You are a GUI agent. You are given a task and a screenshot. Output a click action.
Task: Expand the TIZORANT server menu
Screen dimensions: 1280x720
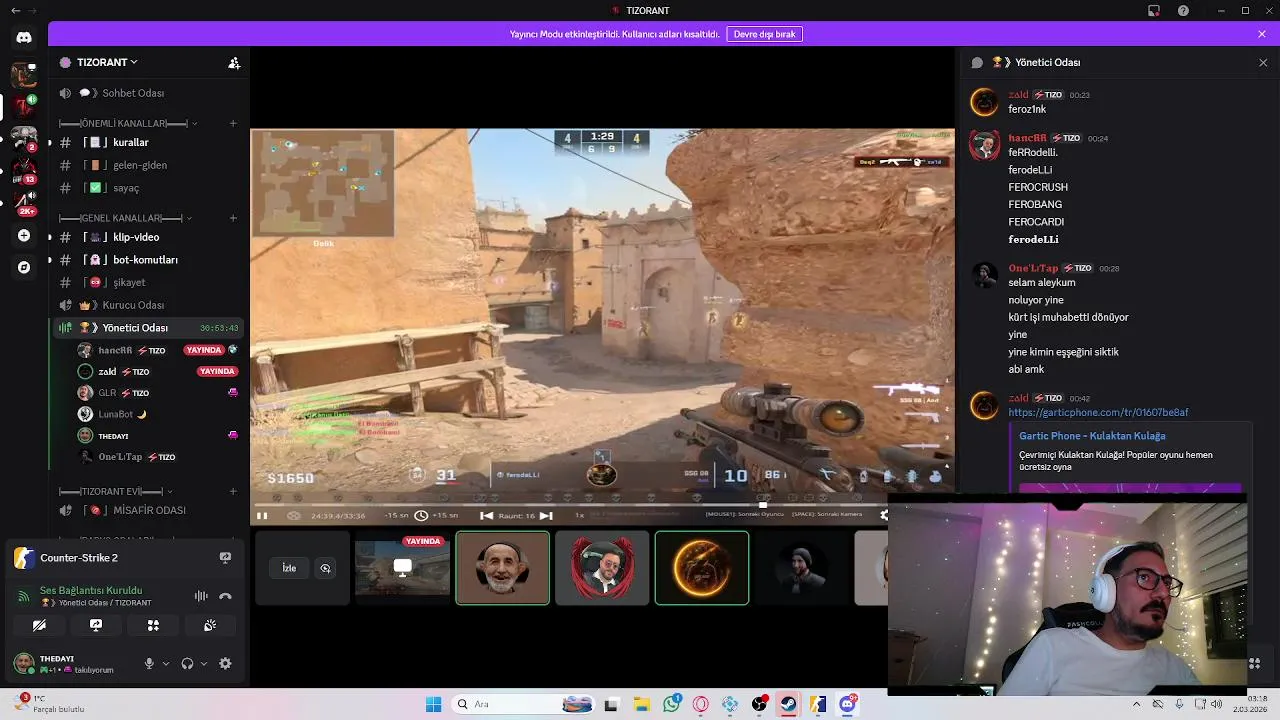(107, 62)
